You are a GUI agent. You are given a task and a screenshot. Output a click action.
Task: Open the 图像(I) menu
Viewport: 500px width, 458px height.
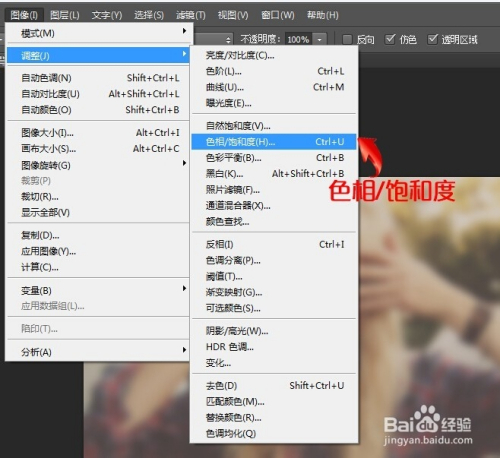(x=24, y=15)
